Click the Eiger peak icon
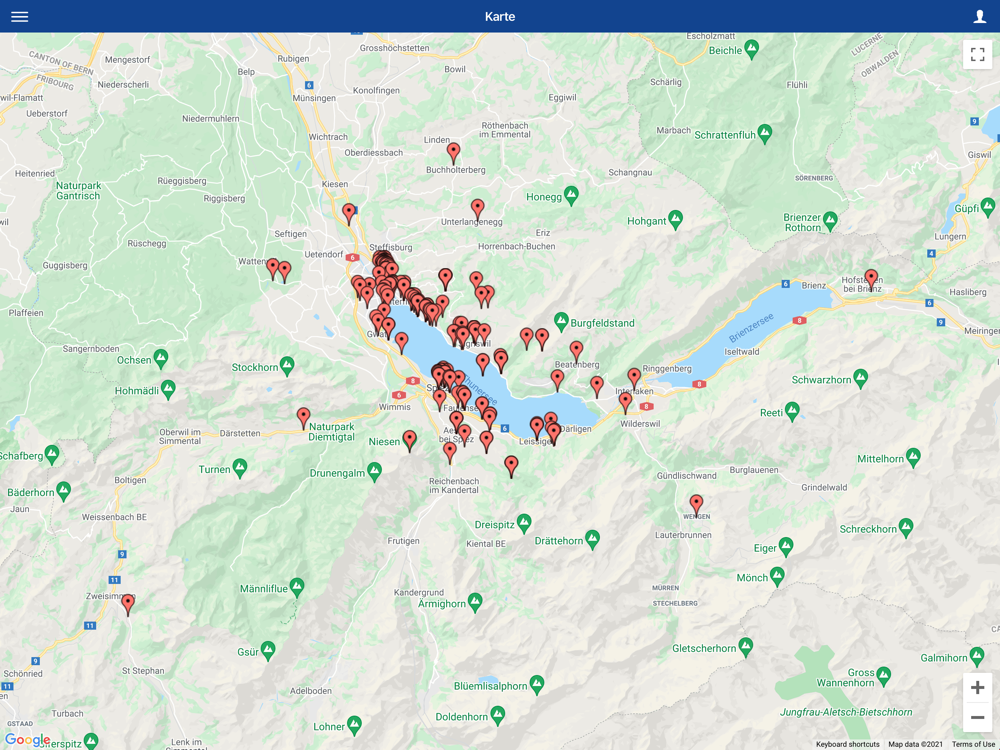The height and width of the screenshot is (750, 1000). coord(786,547)
